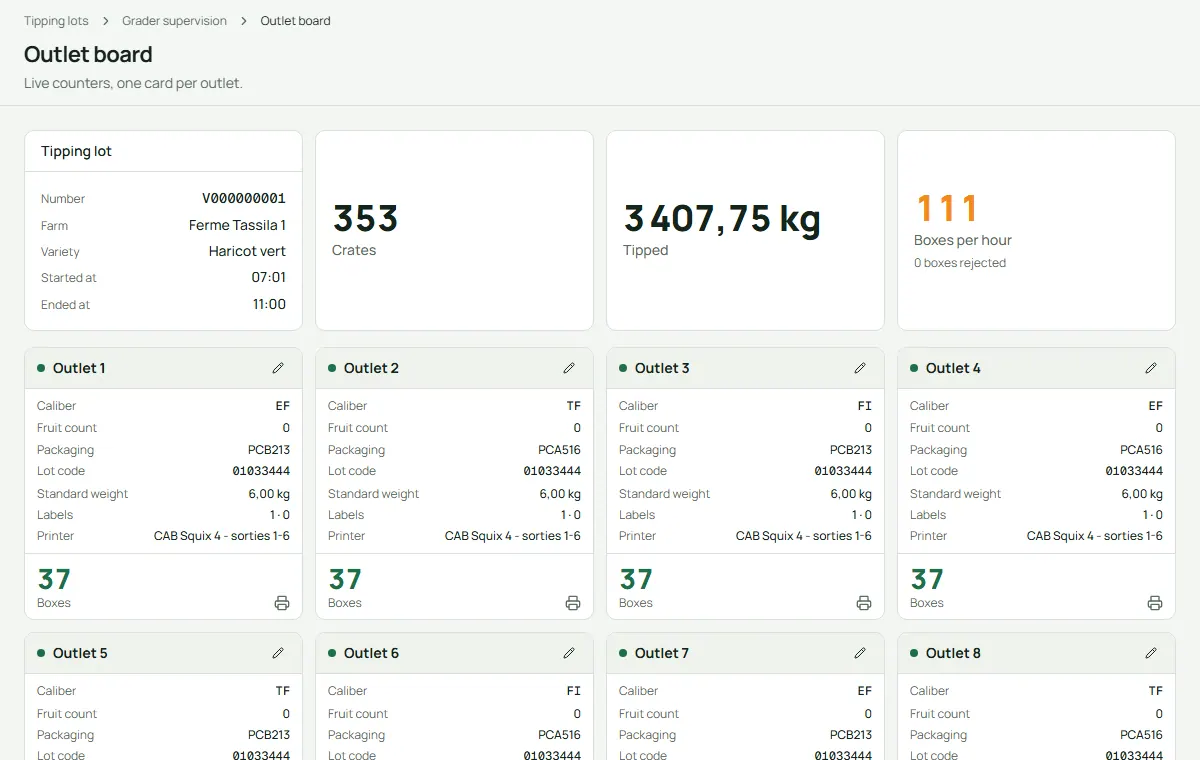Viewport: 1200px width, 760px height.
Task: Click Outlet 7 packaging value PCB213
Action: click(851, 735)
